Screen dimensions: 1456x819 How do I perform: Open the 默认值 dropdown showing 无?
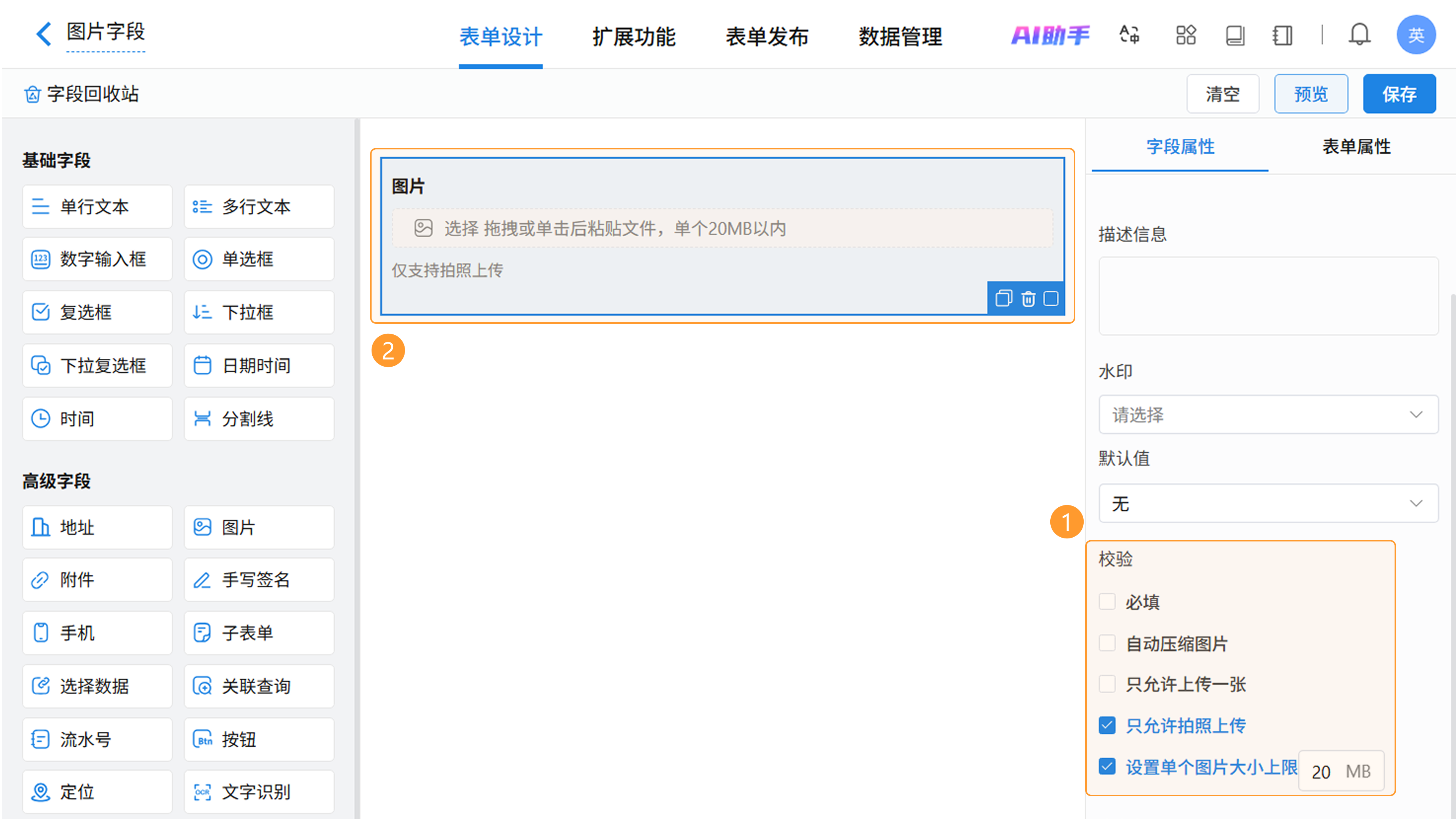[x=1268, y=503]
